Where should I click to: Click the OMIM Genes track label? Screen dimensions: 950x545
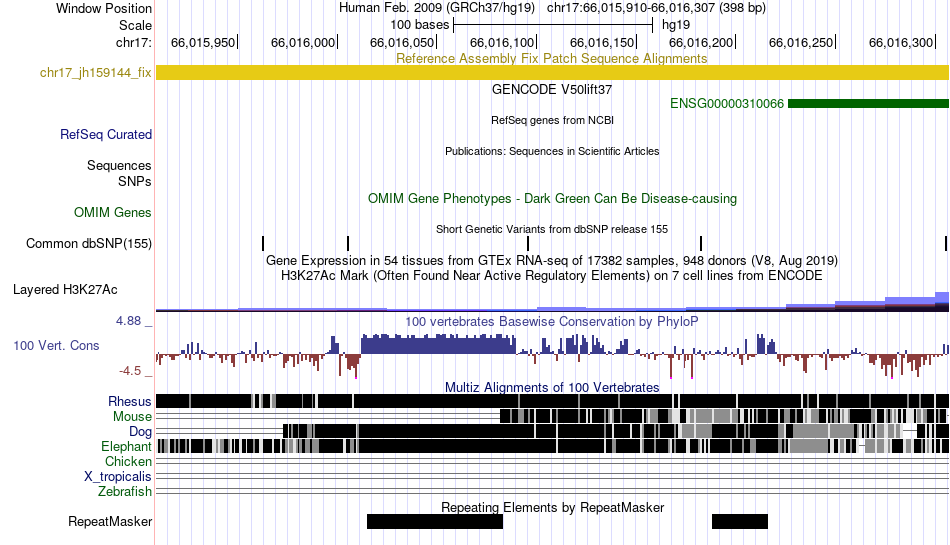point(113,213)
